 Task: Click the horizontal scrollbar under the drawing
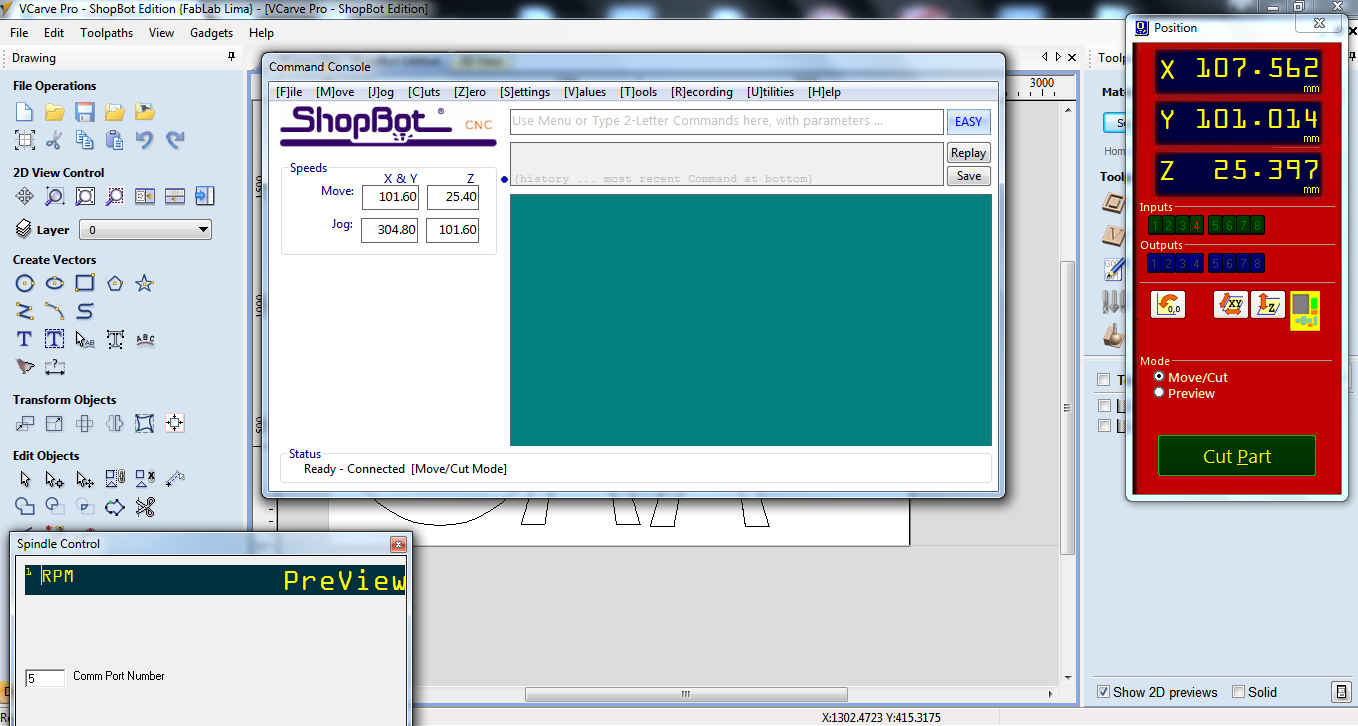point(686,694)
